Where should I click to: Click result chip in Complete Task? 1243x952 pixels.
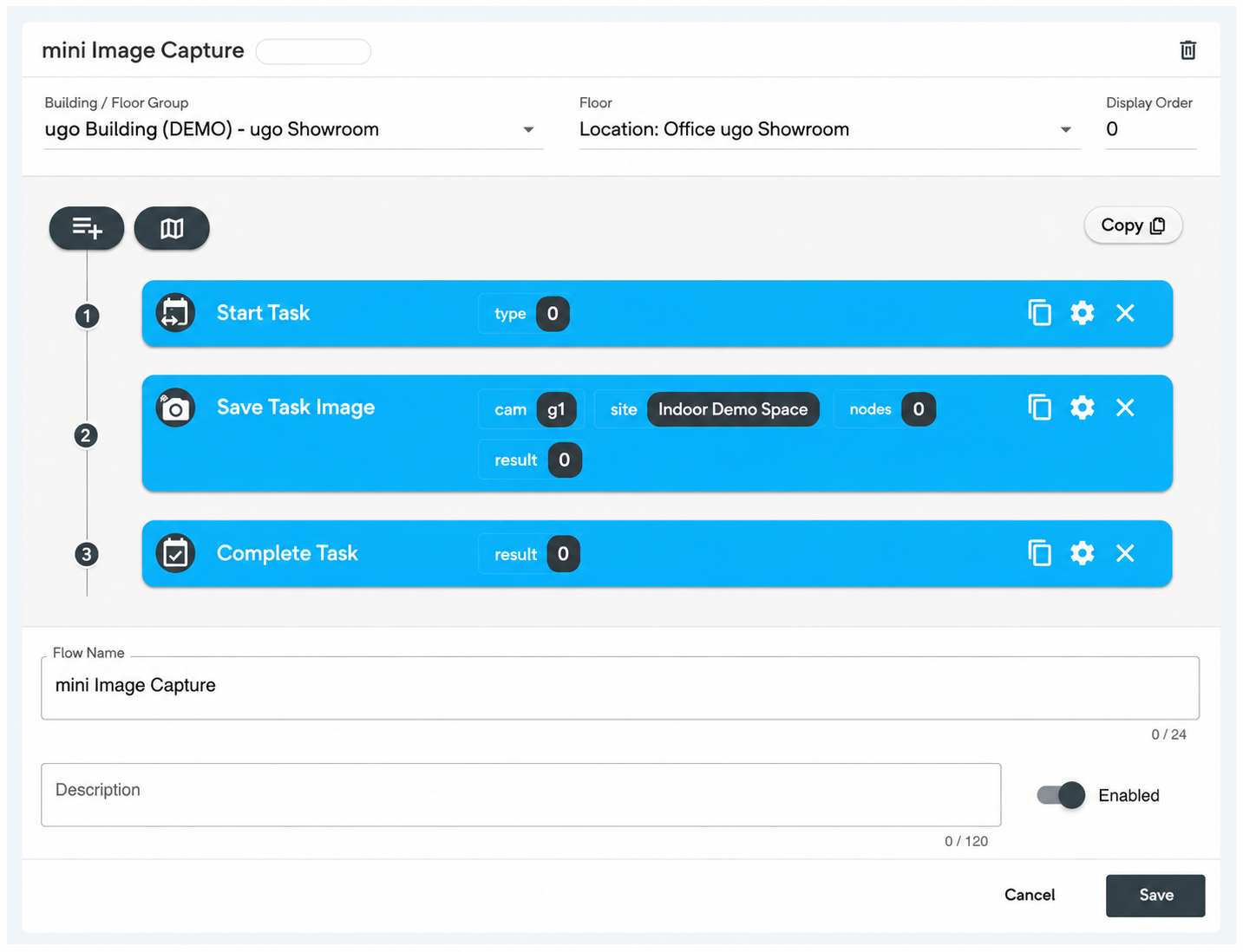pyautogui.click(x=529, y=554)
